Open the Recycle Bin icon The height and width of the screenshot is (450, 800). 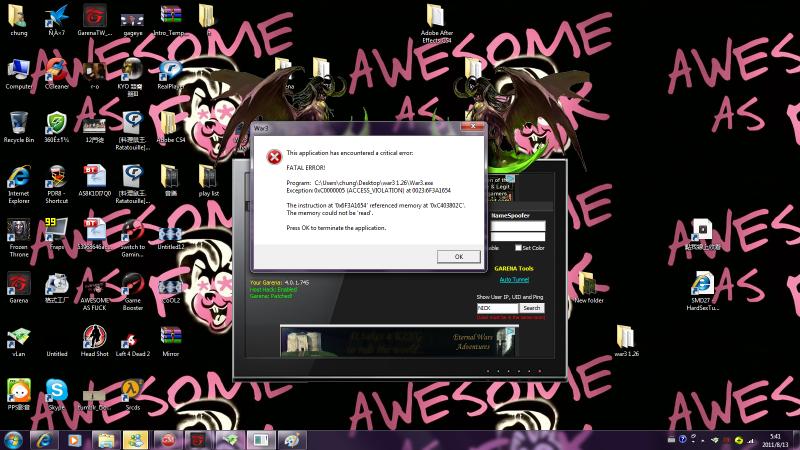coord(18,128)
